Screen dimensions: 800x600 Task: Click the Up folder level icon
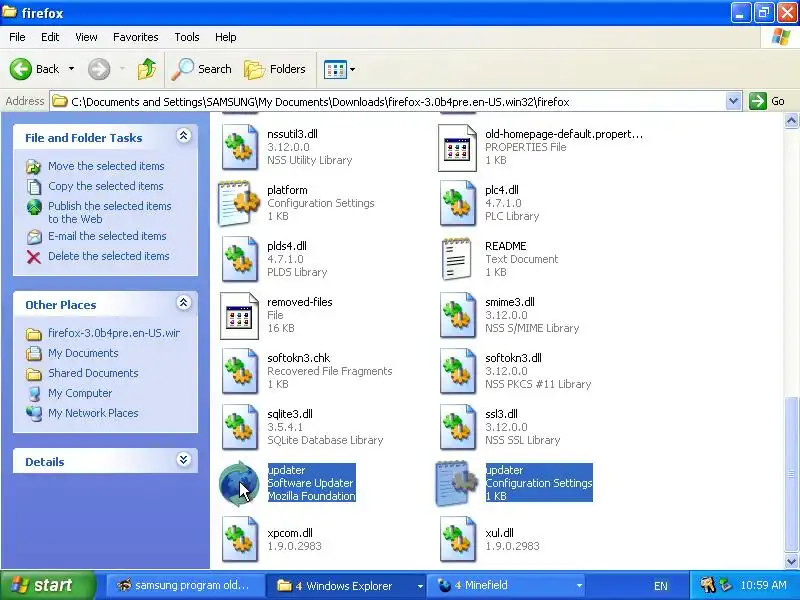[x=147, y=69]
